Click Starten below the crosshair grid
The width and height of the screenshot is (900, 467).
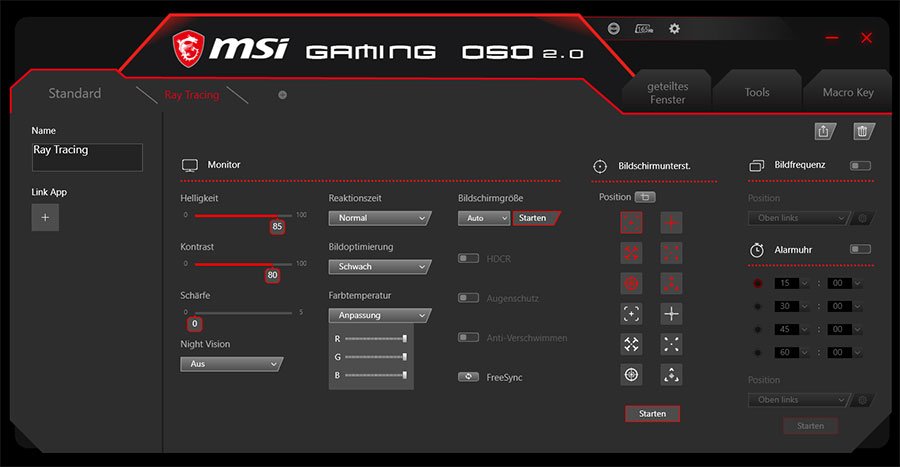[653, 414]
